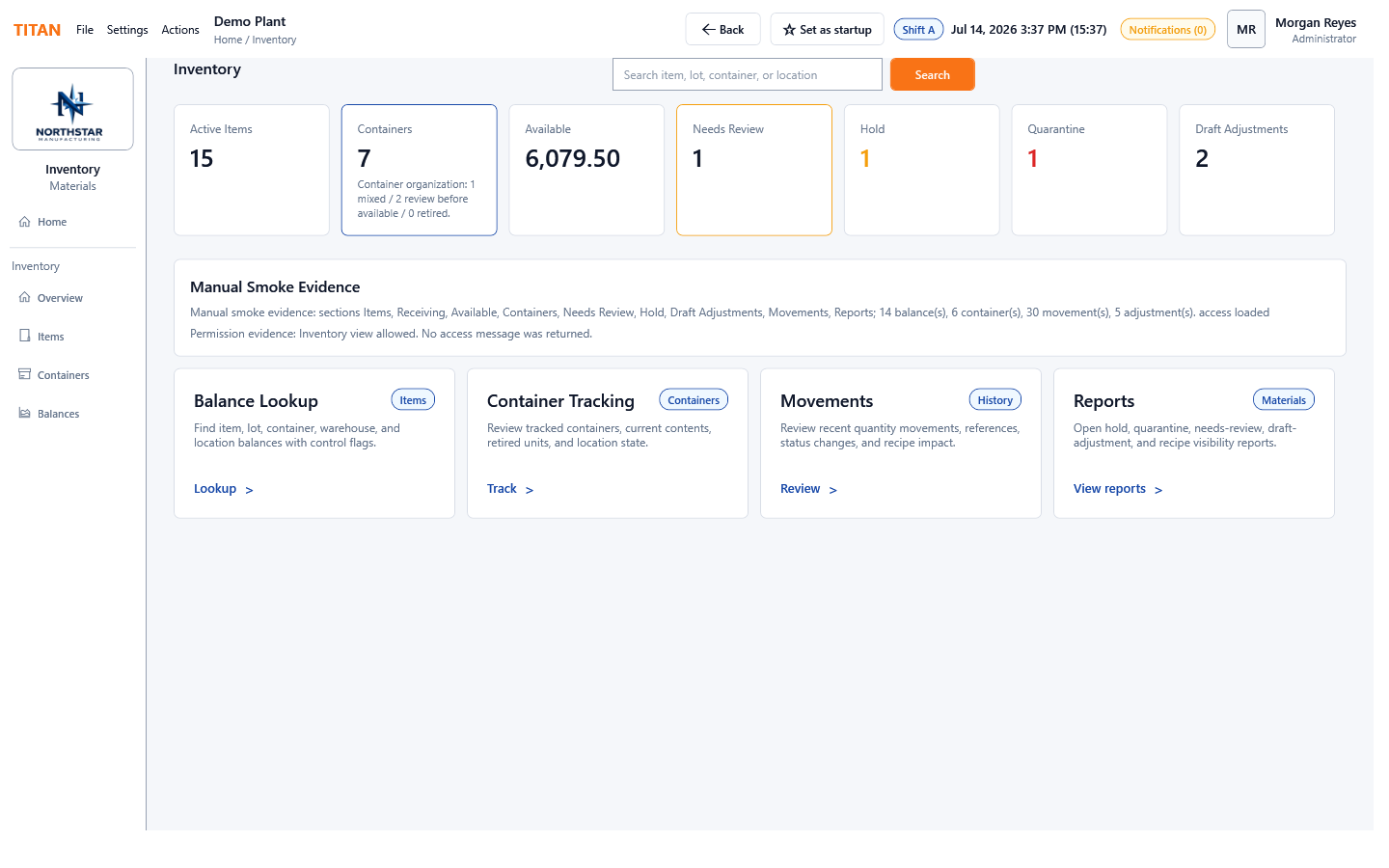Open the Settings menu

pos(127,30)
